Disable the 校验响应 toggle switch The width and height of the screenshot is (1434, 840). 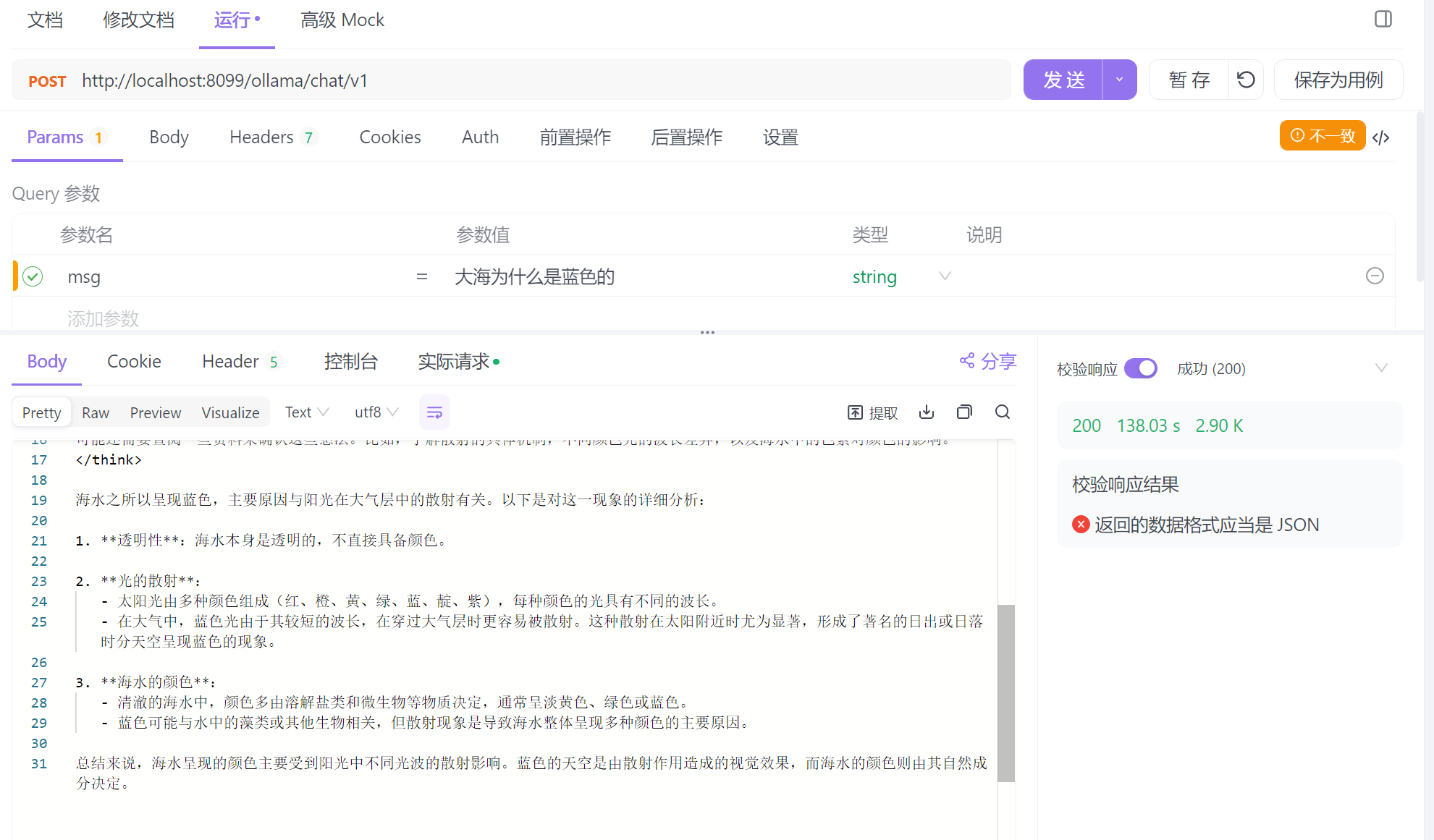[1141, 368]
